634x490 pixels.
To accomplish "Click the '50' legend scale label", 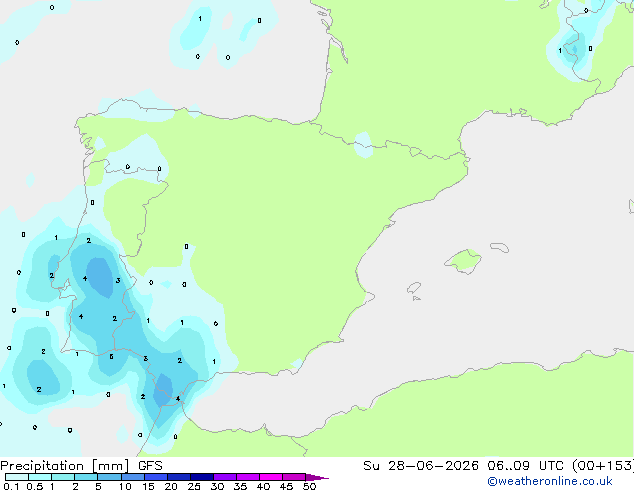I will [309, 486].
